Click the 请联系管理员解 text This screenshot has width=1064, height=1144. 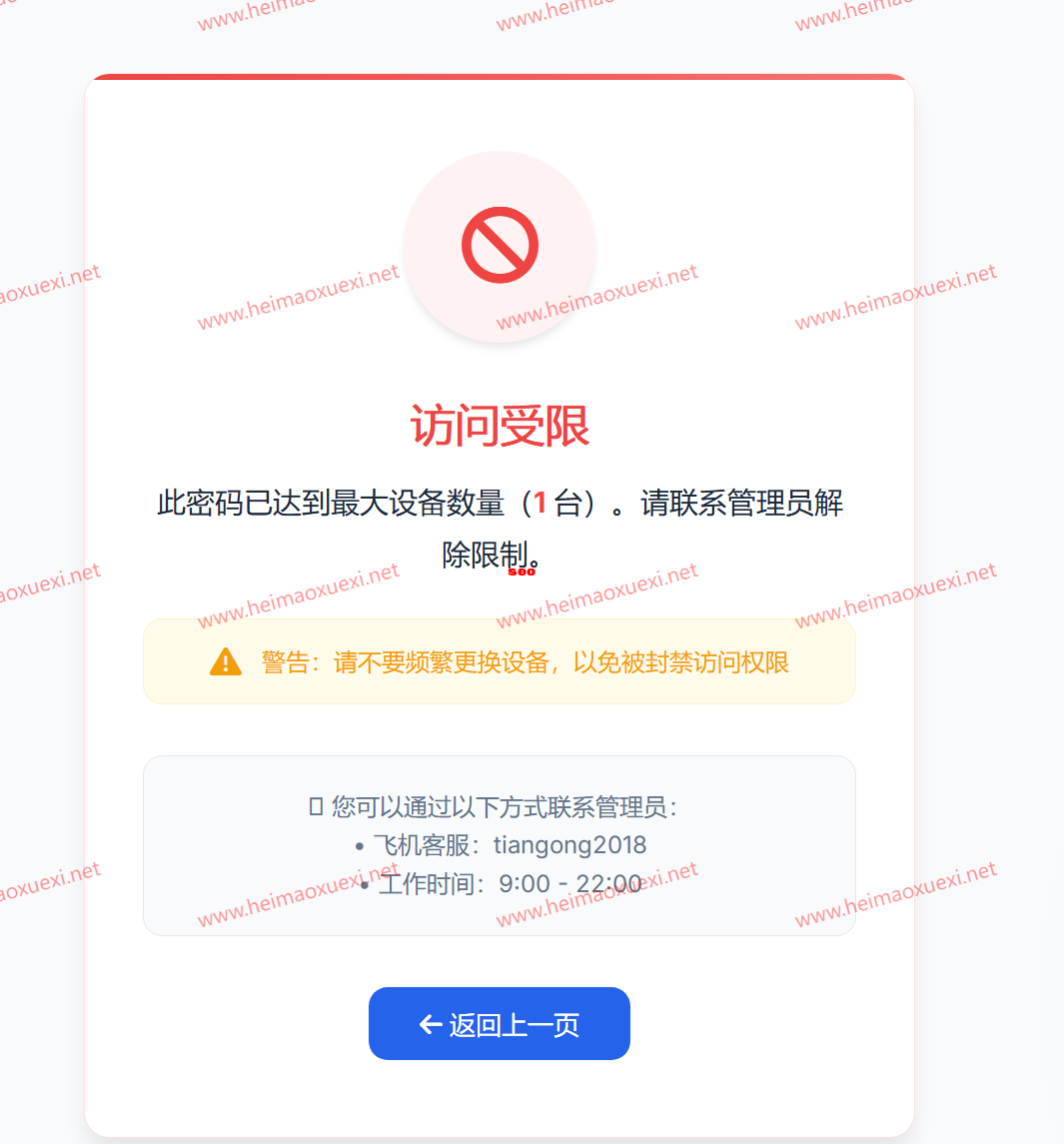(741, 503)
